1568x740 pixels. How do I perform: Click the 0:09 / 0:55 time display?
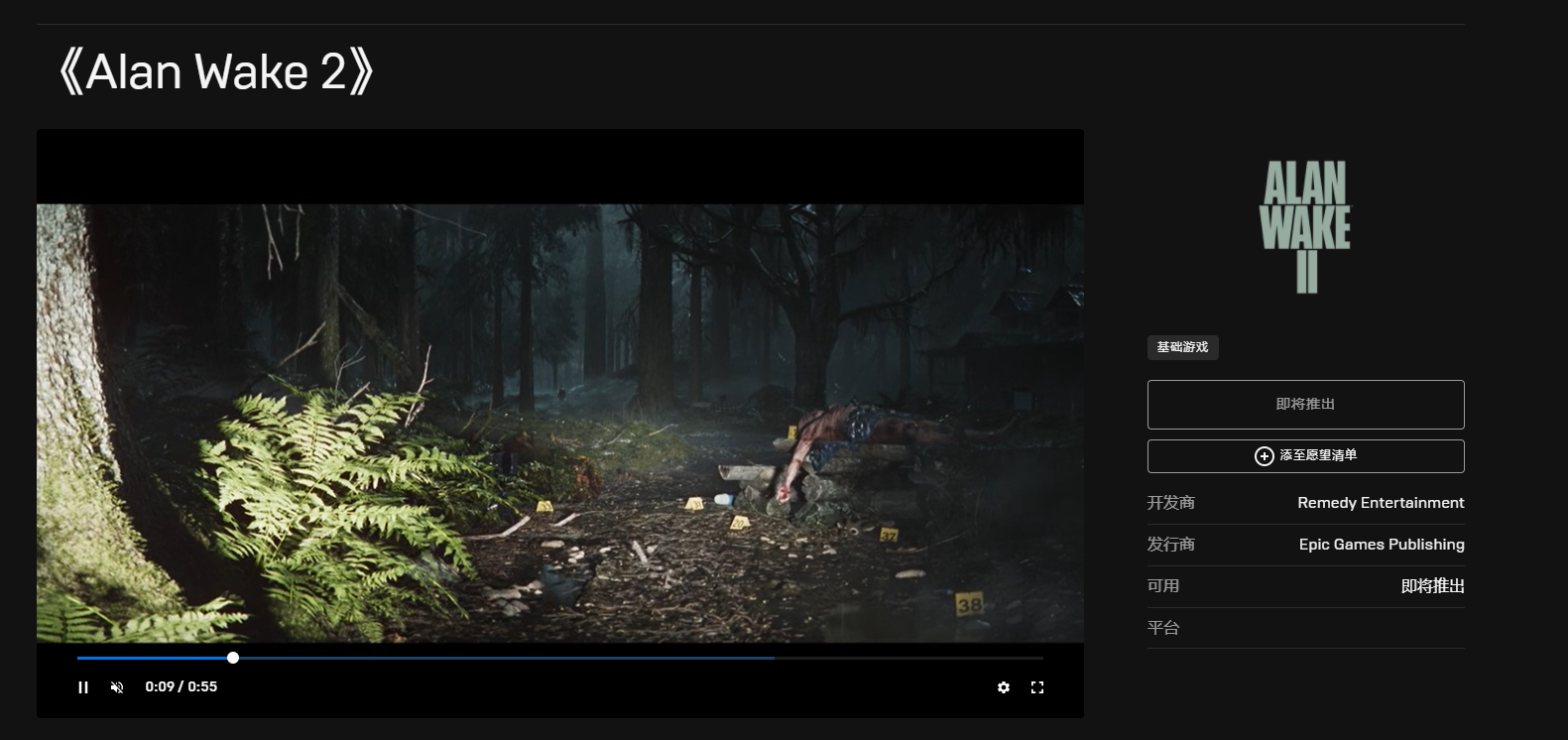[181, 686]
